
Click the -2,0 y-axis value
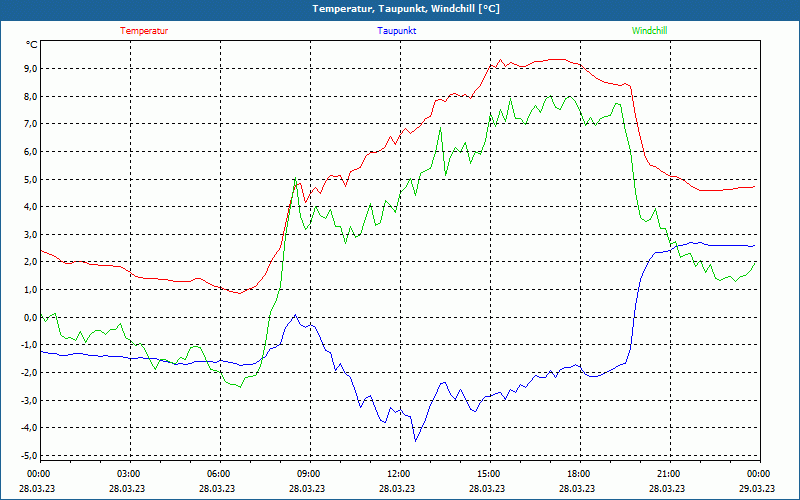pos(29,372)
